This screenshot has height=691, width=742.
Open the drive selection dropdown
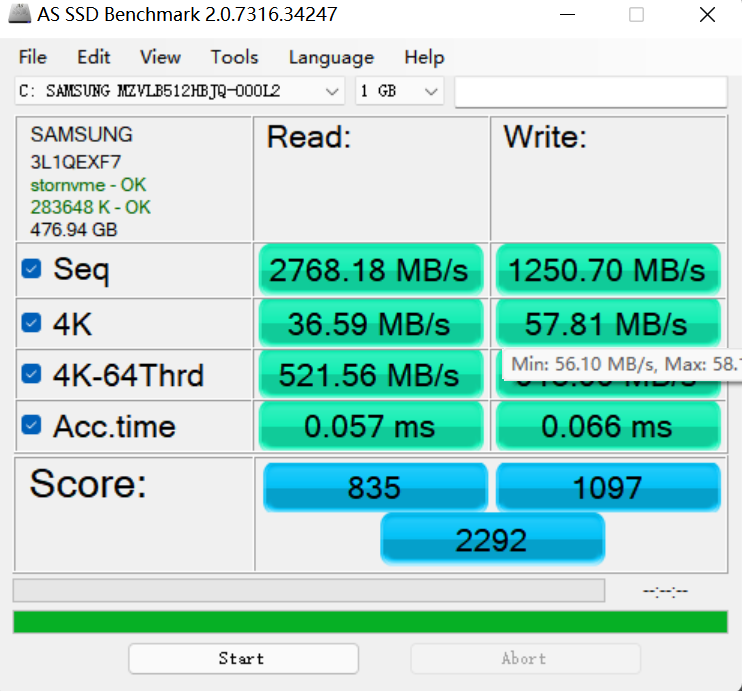point(179,91)
